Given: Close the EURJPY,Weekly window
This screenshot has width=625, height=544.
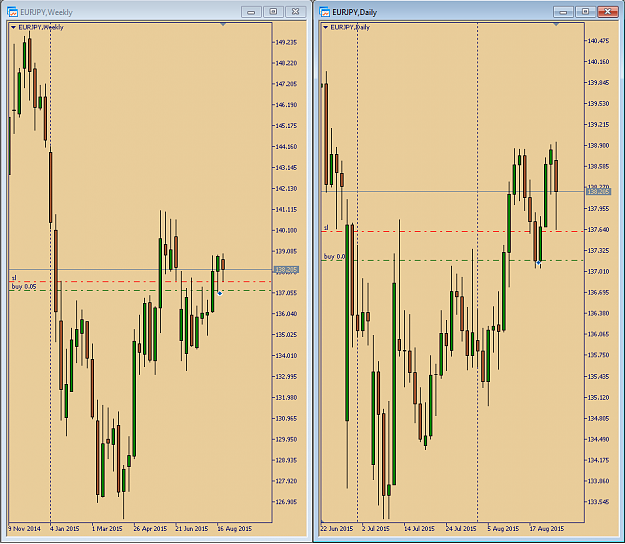Looking at the screenshot, I should click(295, 12).
